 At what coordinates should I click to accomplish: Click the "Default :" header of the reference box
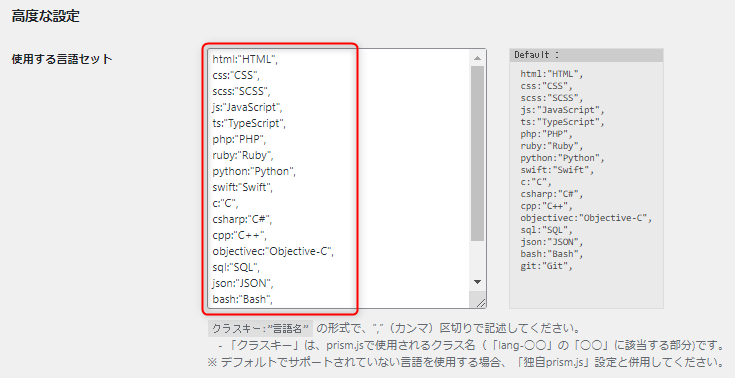coord(586,55)
